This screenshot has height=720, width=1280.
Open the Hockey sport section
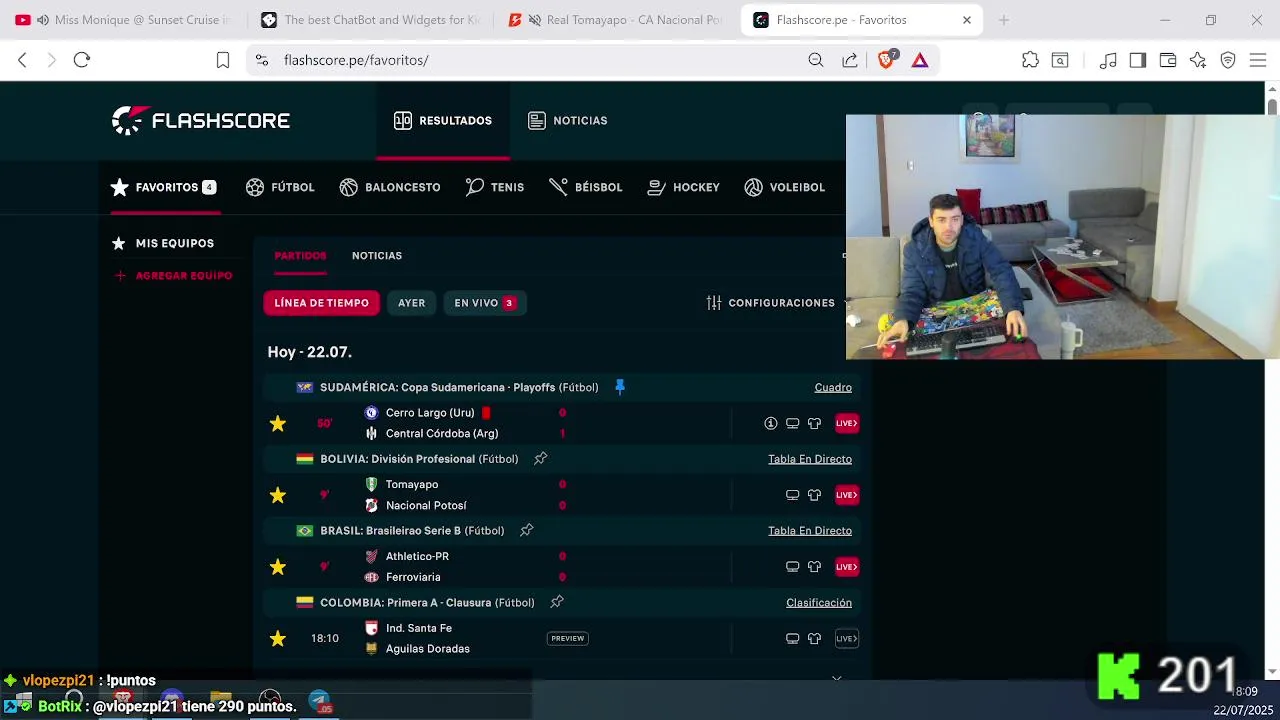684,187
